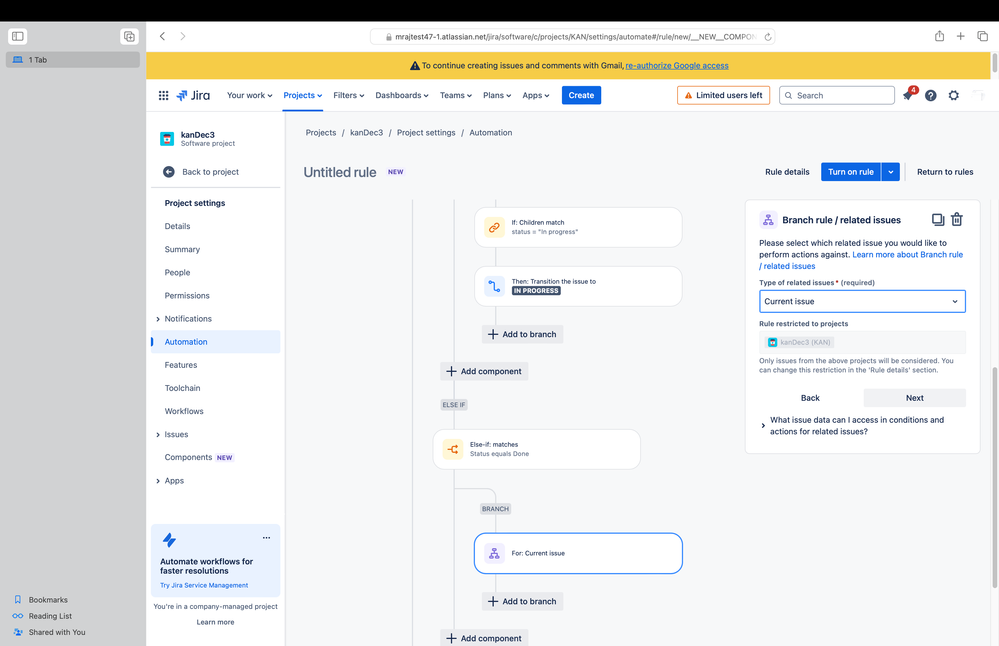The height and width of the screenshot is (646, 999).
Task: Click the new tab group icon
Action: coord(129,36)
